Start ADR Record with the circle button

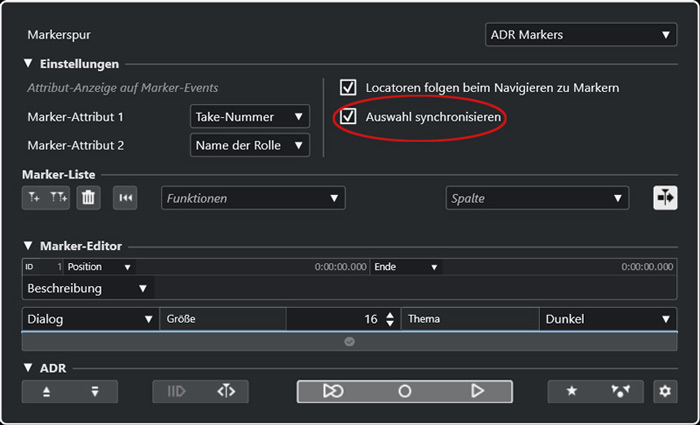404,392
